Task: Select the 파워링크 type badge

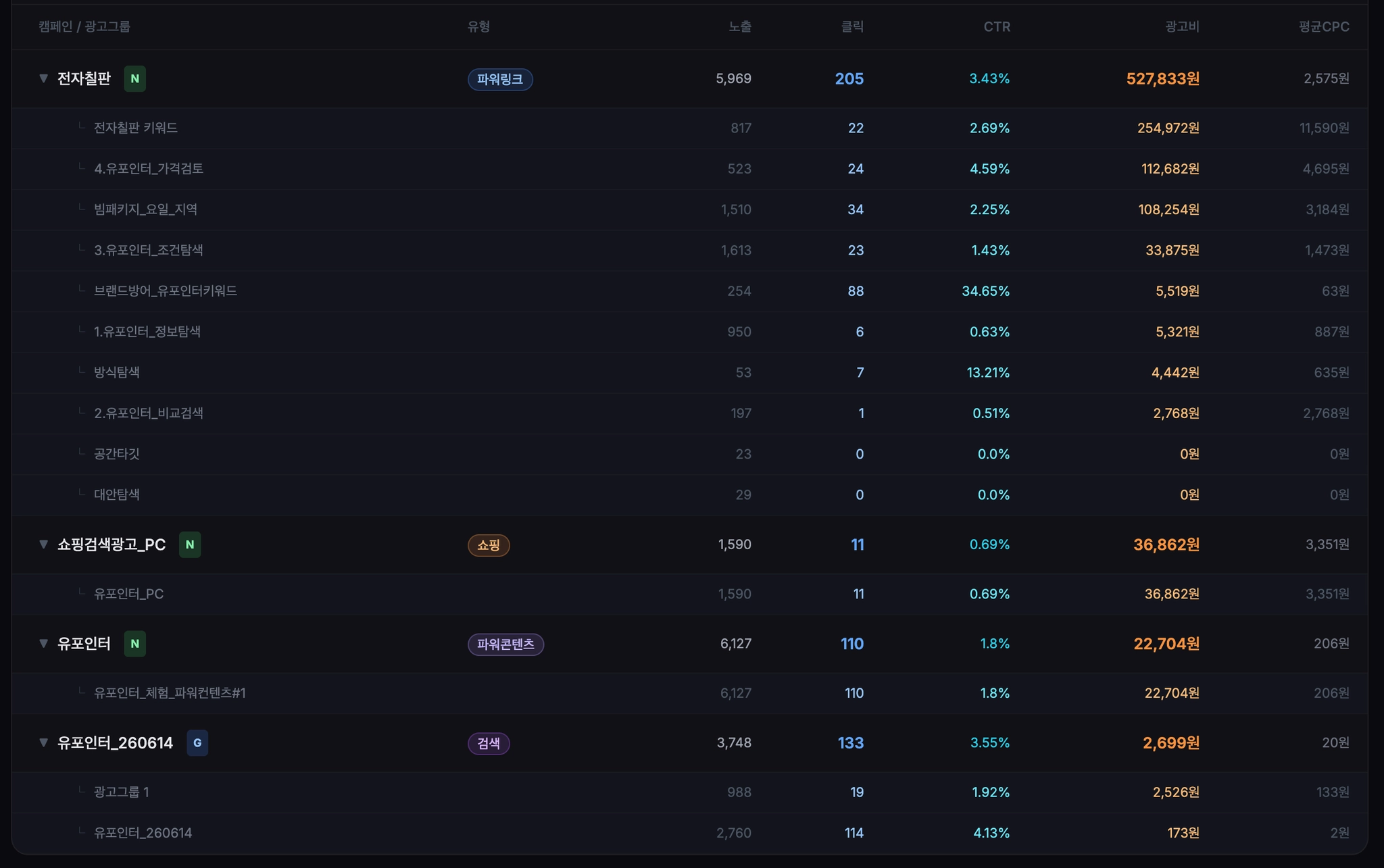Action: 500,80
